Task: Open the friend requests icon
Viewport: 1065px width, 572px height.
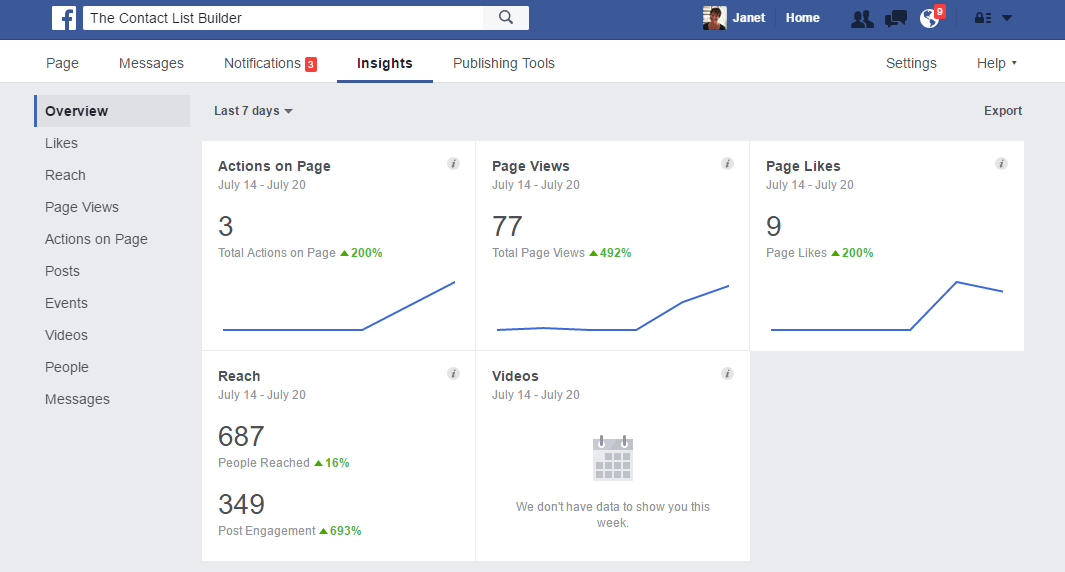Action: [x=861, y=18]
